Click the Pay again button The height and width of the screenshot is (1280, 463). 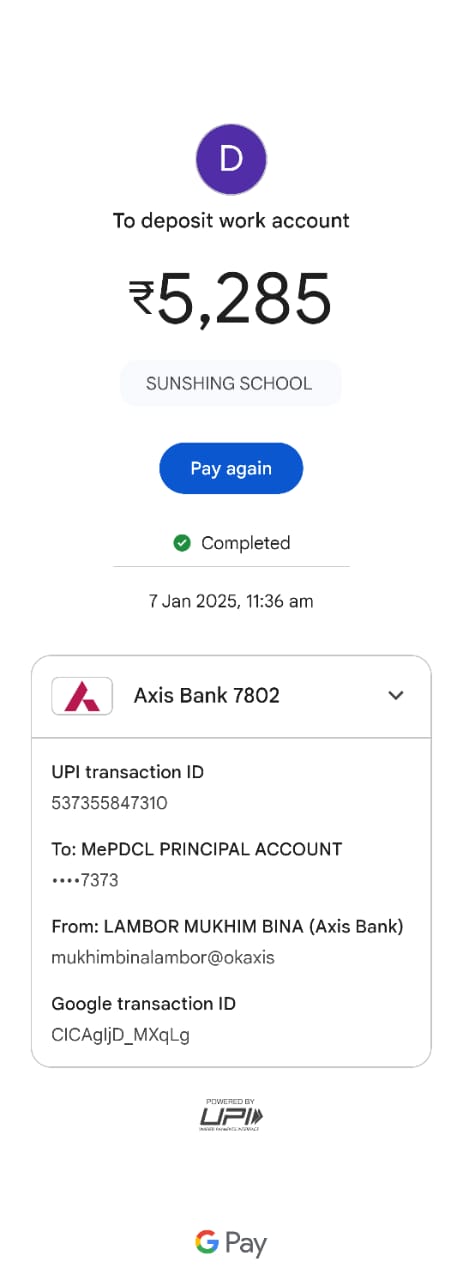pos(231,468)
